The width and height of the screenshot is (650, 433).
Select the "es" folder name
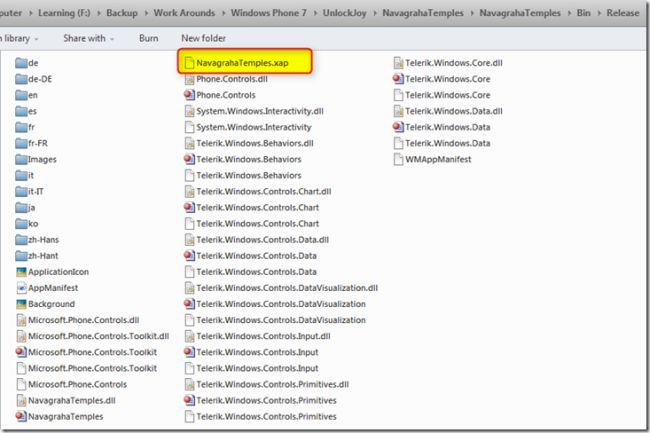pyautogui.click(x=32, y=111)
